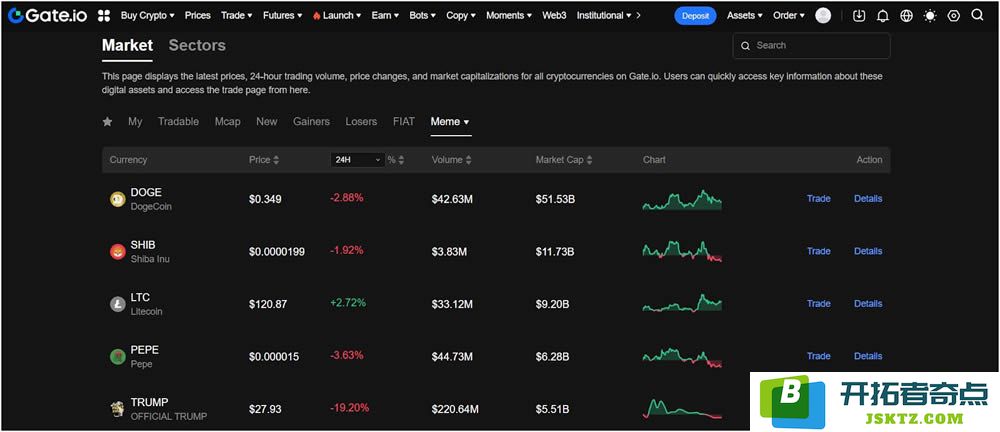Click the TRUMP coin icon
This screenshot has width=1000, height=432.
pyautogui.click(x=117, y=409)
